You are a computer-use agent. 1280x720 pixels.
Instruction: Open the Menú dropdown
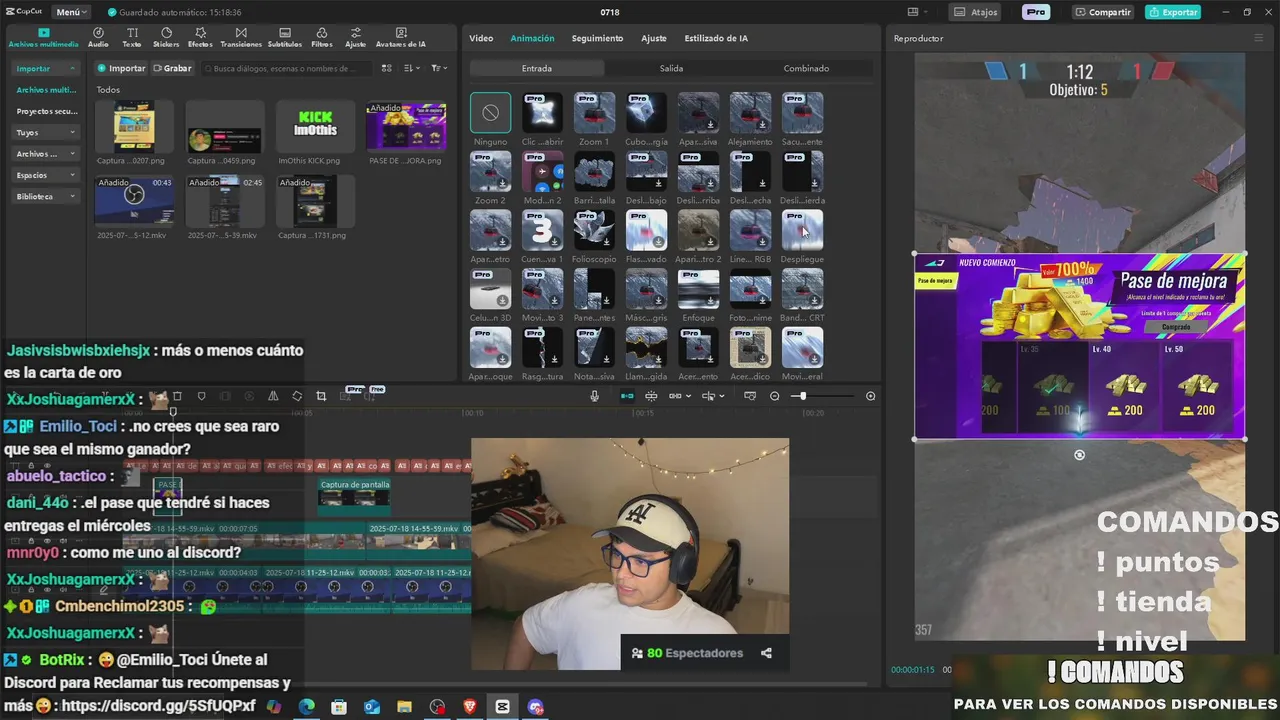(70, 12)
